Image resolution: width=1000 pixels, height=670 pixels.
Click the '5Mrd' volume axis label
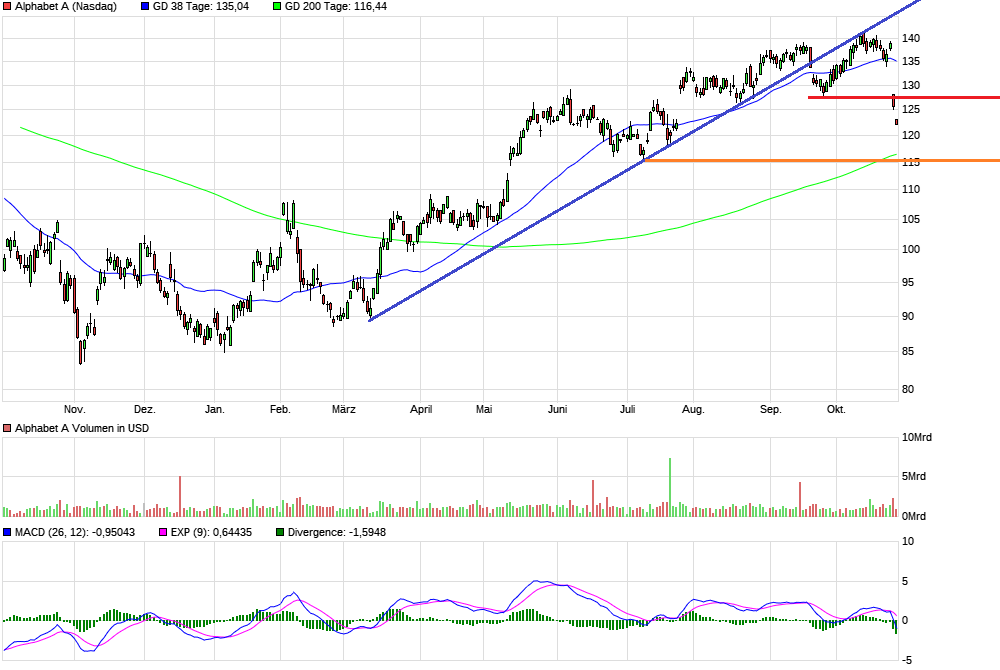[x=914, y=476]
